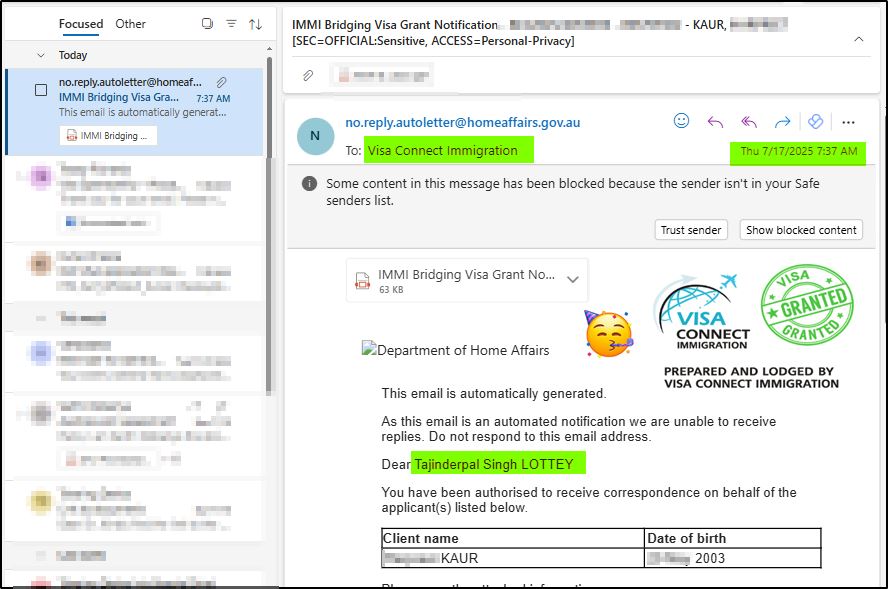Collapse the Today group chevron
Image resolution: width=888 pixels, height=589 pixels.
click(x=41, y=55)
